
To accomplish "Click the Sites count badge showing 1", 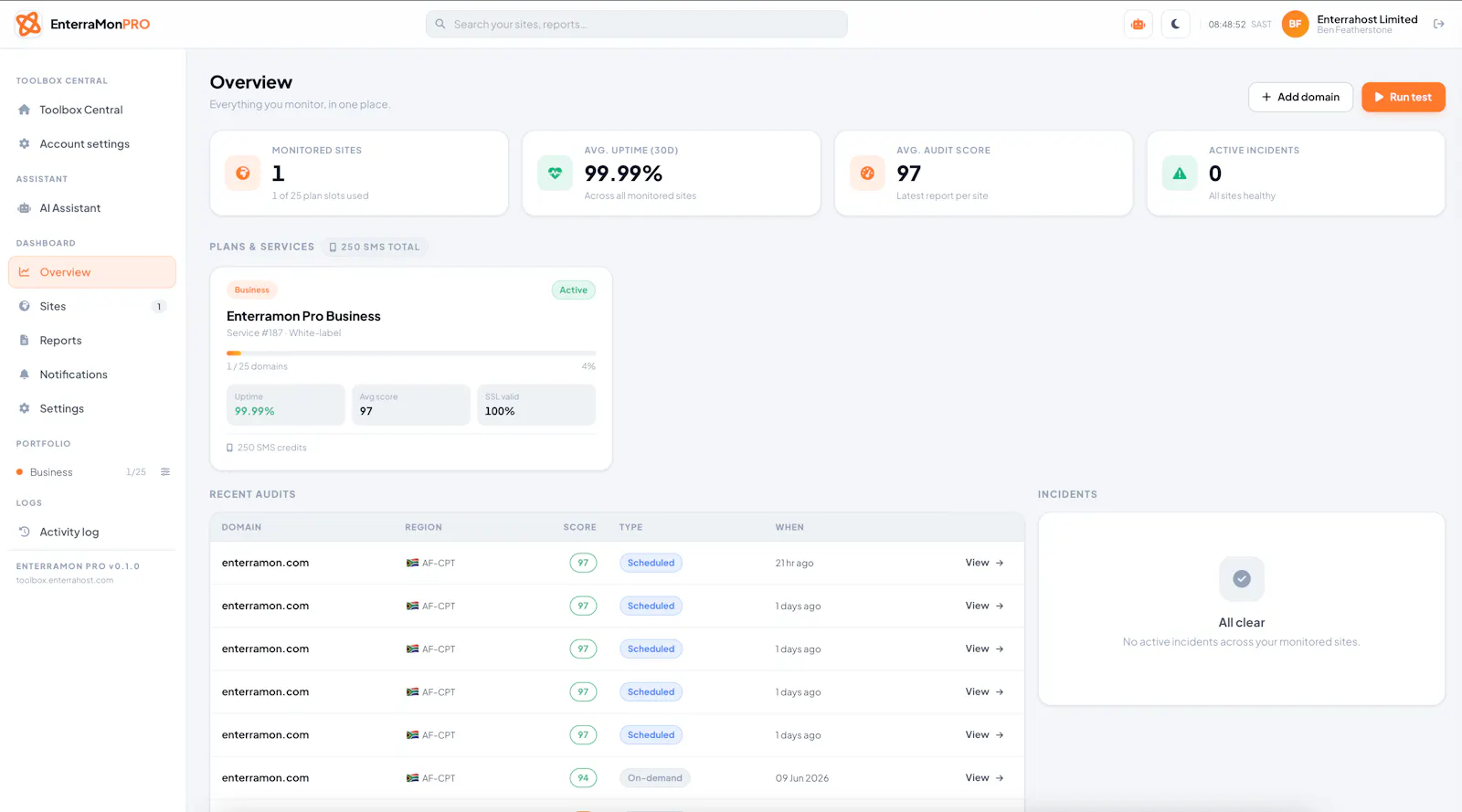I will pyautogui.click(x=159, y=307).
